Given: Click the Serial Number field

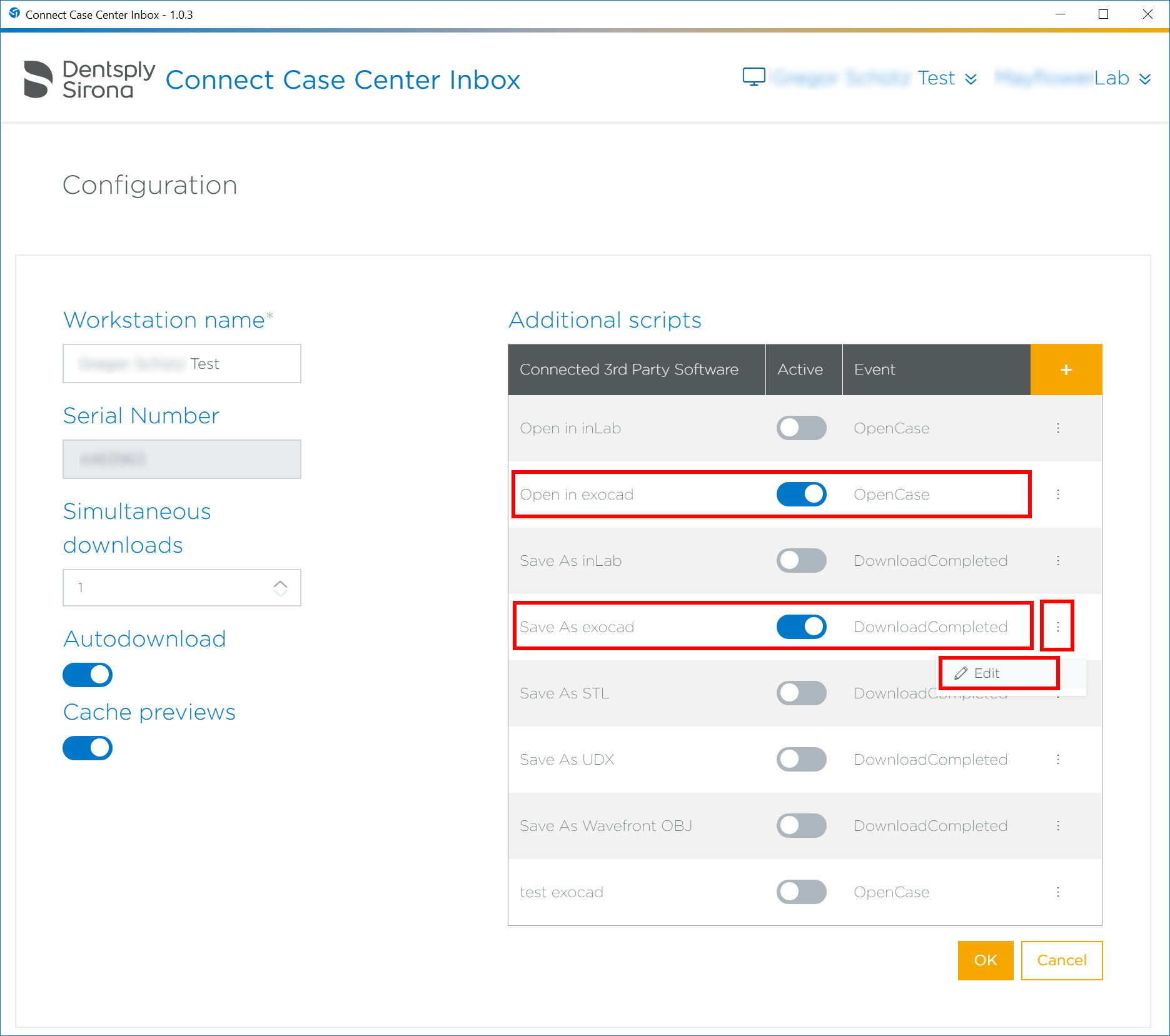Looking at the screenshot, I should point(182,460).
